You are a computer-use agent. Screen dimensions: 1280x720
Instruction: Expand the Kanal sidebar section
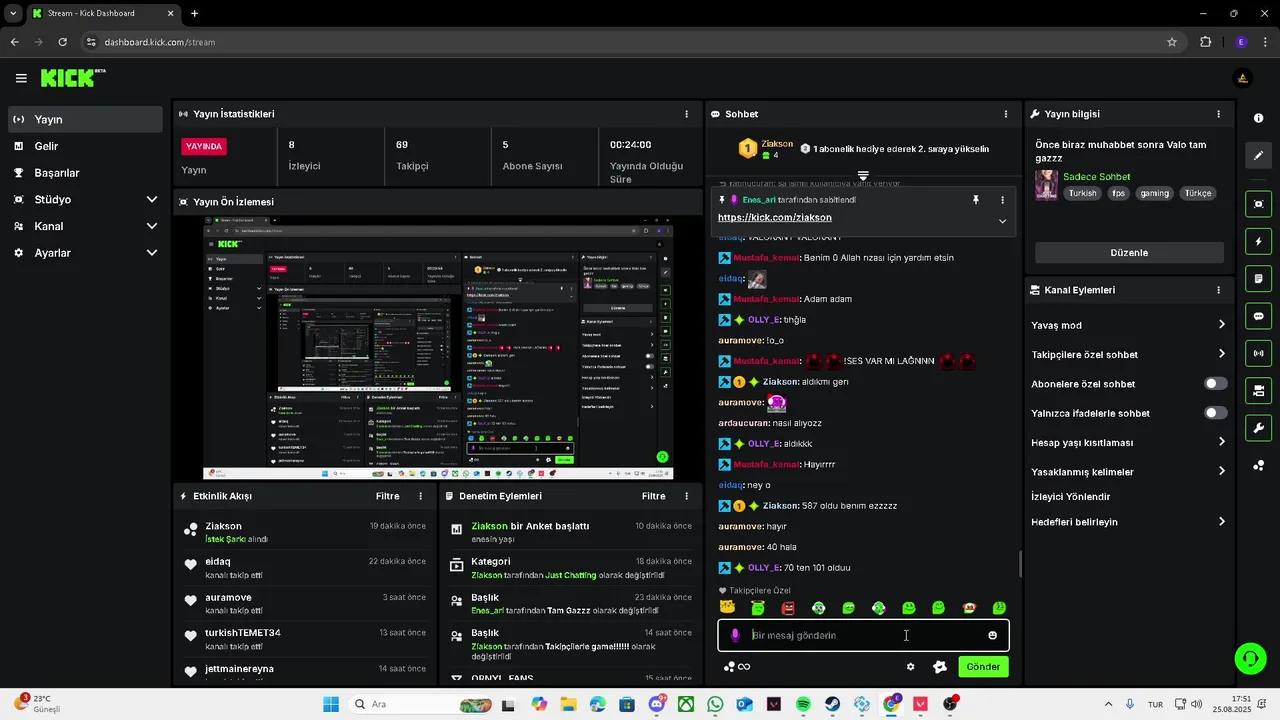152,226
